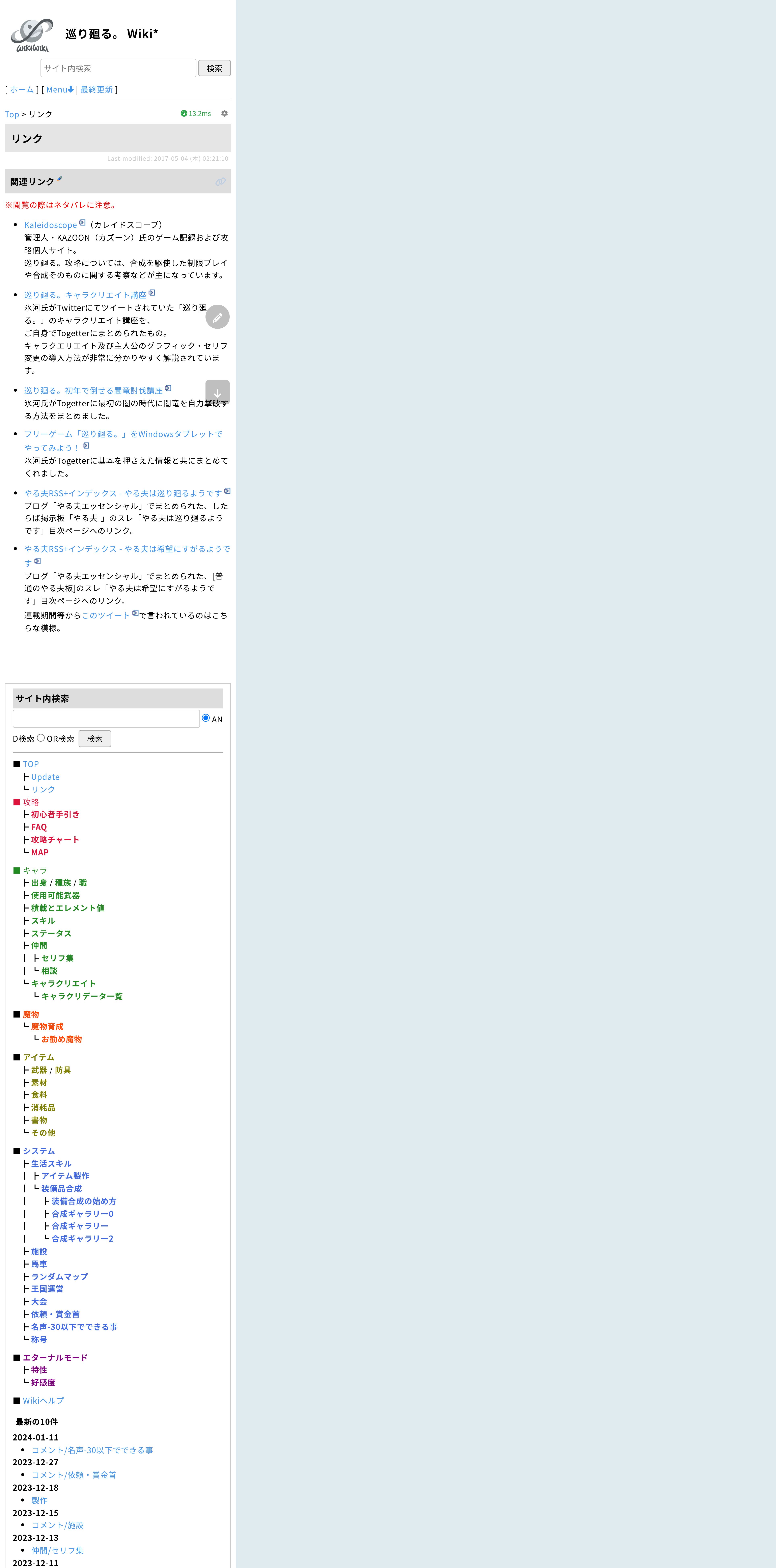Open 巡り廻る。キャラクリエイト講座 link
This screenshot has height=1568, width=776.
[x=85, y=295]
